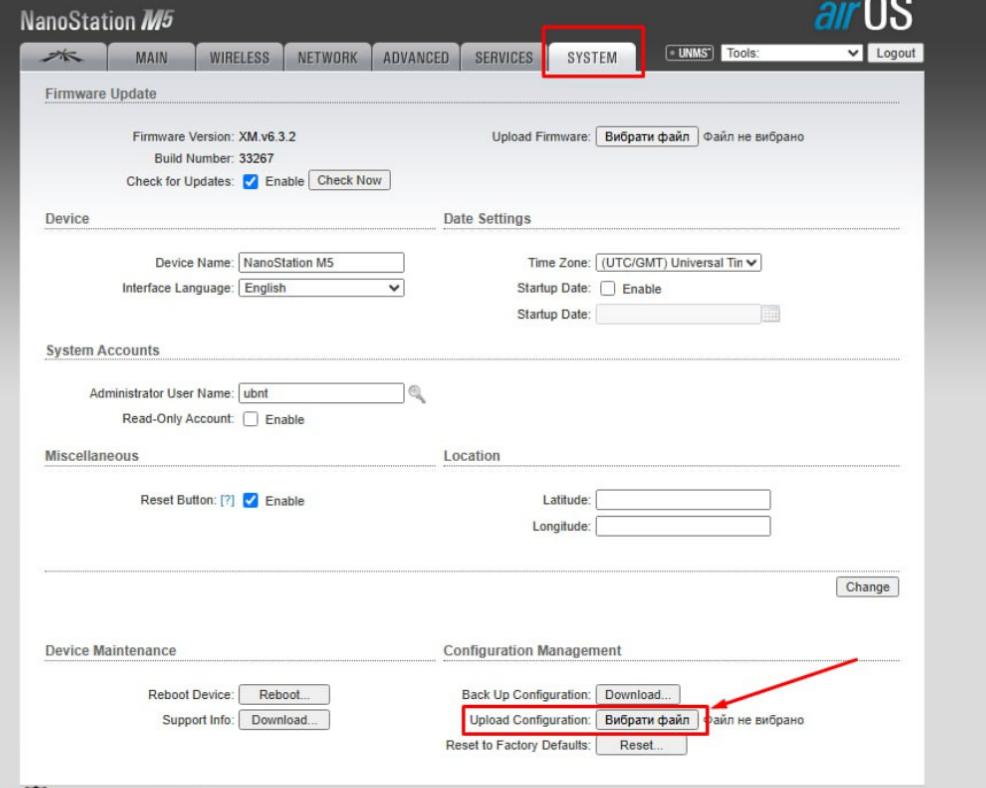Click the administrator password key icon
This screenshot has width=986, height=788.
416,394
